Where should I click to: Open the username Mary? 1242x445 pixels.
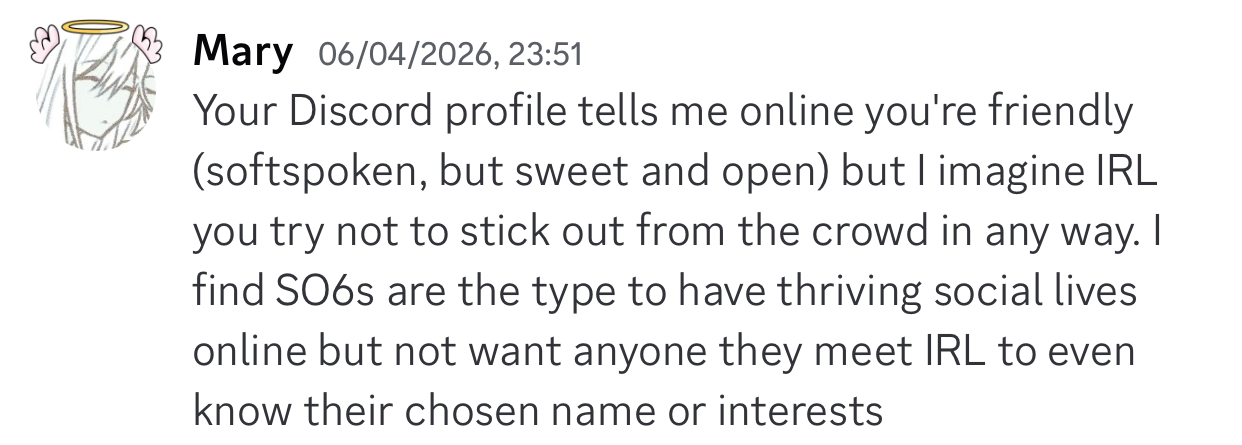click(243, 50)
